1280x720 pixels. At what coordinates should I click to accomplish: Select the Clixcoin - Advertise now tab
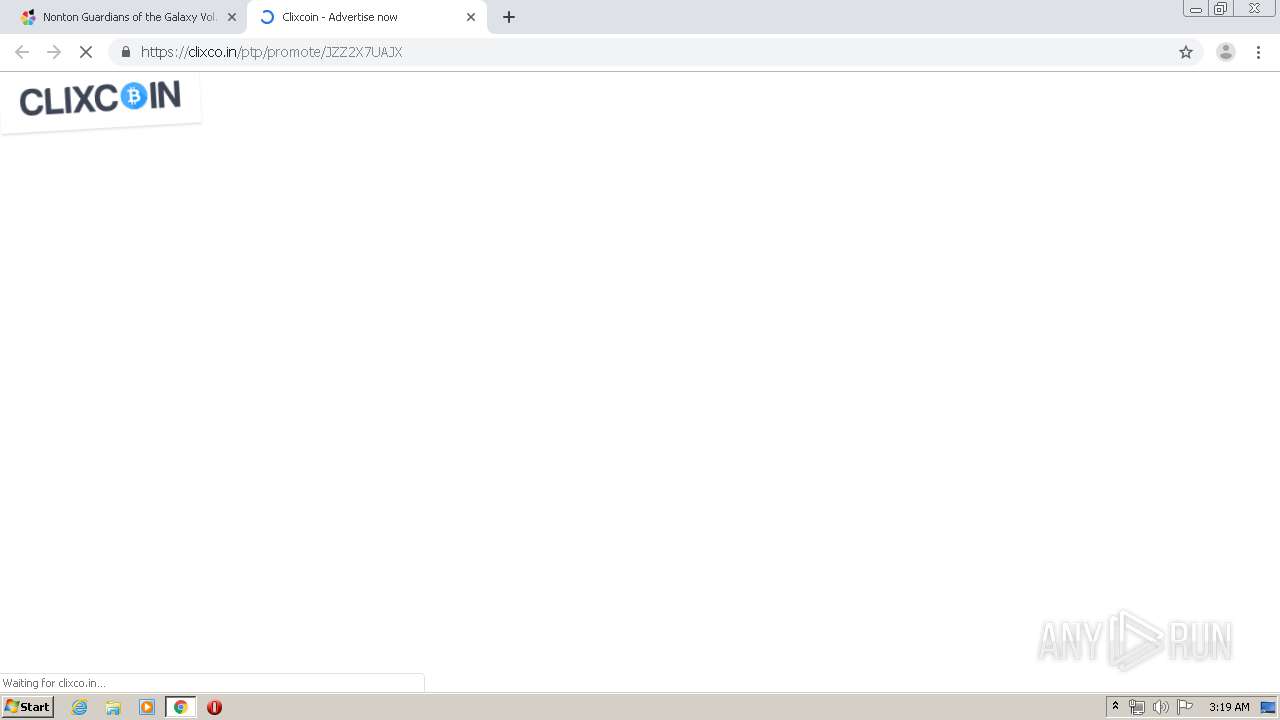(366, 17)
